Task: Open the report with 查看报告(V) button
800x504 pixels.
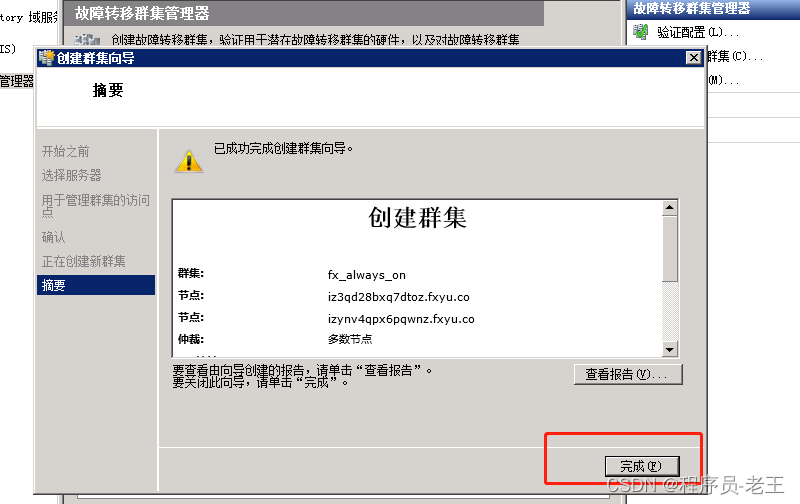Action: point(629,374)
